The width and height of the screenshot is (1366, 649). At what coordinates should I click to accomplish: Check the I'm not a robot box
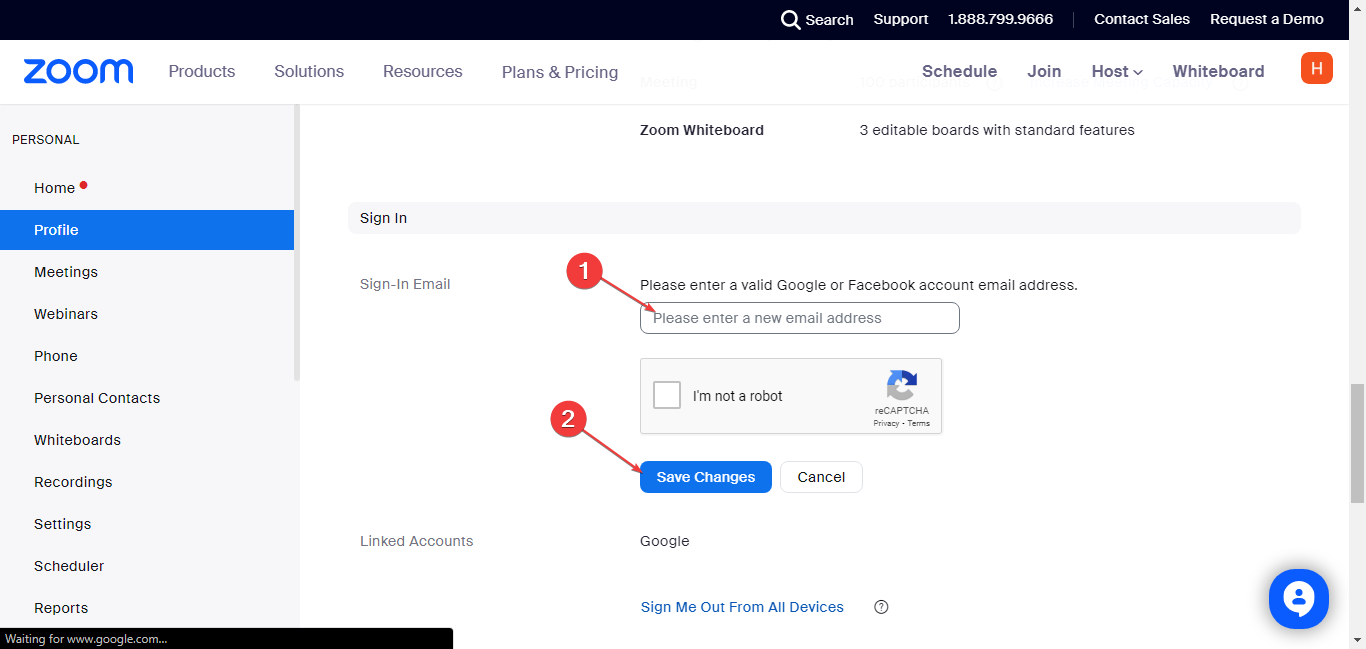(x=667, y=395)
